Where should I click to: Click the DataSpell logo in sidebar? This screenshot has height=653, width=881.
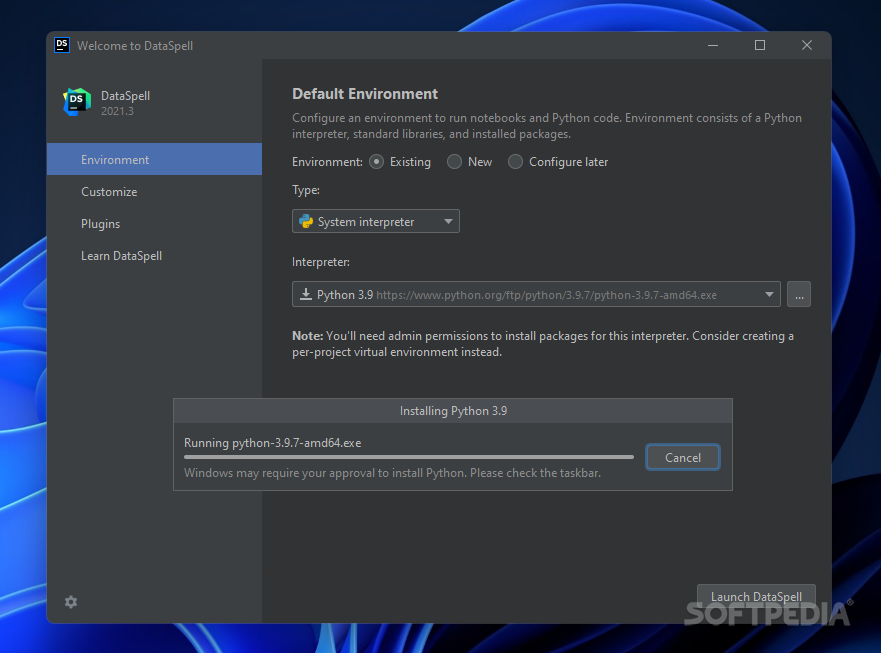click(77, 102)
